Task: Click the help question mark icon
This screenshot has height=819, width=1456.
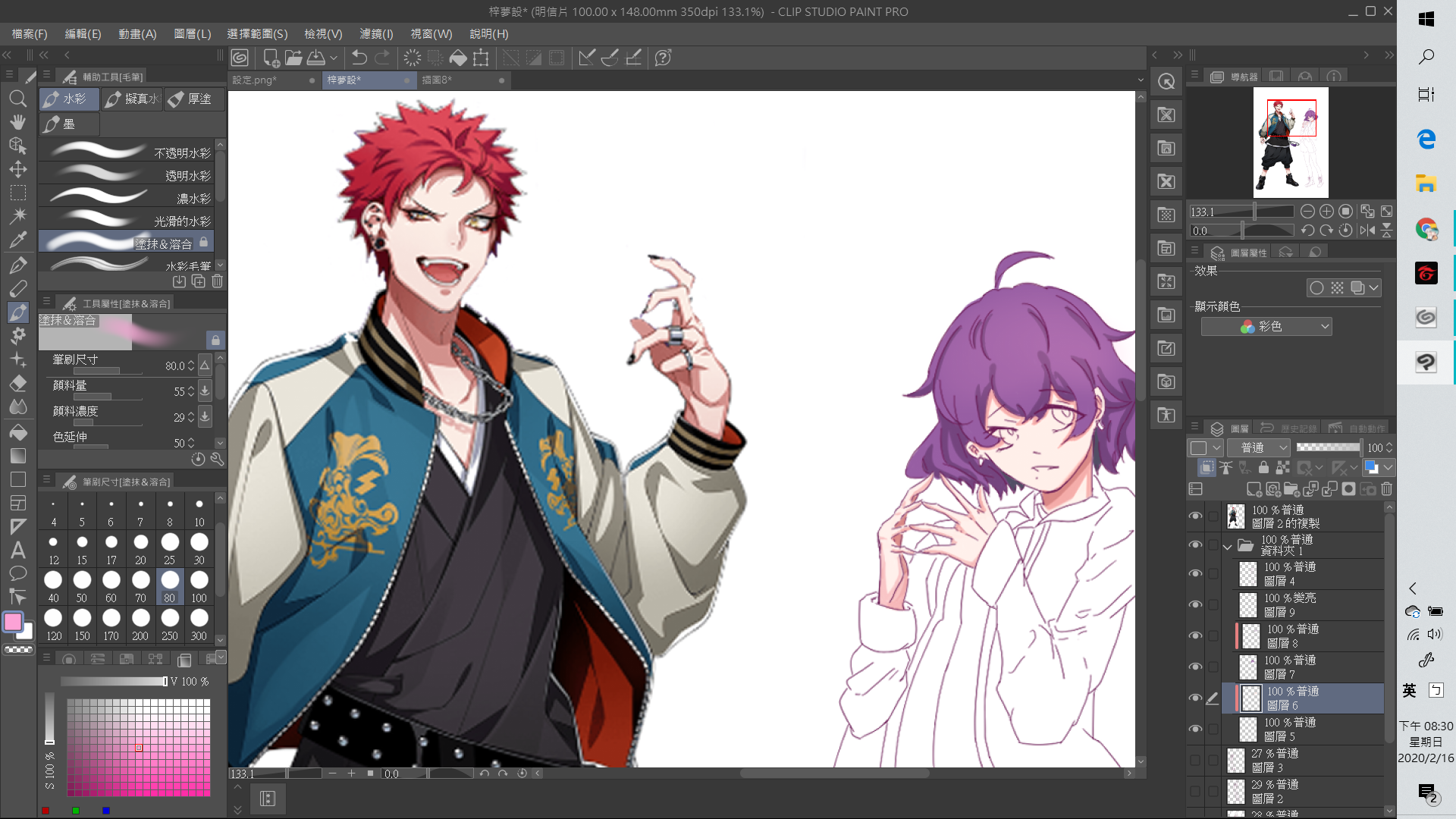Action: coord(663,58)
